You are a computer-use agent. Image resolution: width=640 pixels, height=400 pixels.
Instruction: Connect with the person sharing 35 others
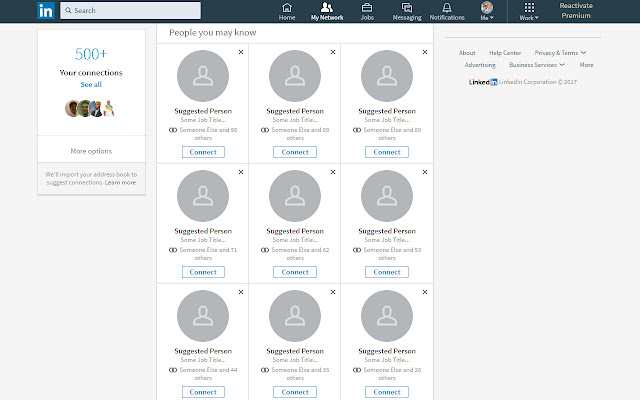[295, 392]
